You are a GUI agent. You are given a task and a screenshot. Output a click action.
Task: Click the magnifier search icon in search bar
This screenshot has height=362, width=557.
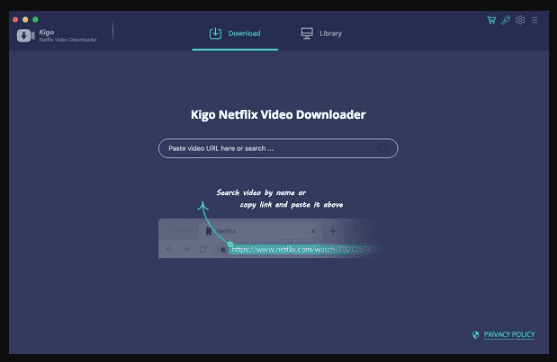pyautogui.click(x=383, y=148)
